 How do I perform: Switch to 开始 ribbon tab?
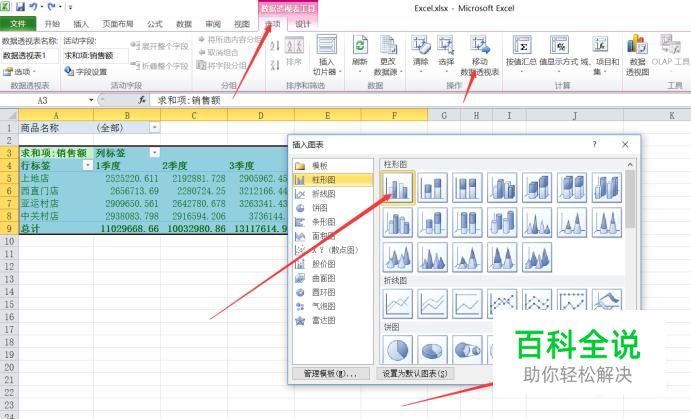point(52,24)
